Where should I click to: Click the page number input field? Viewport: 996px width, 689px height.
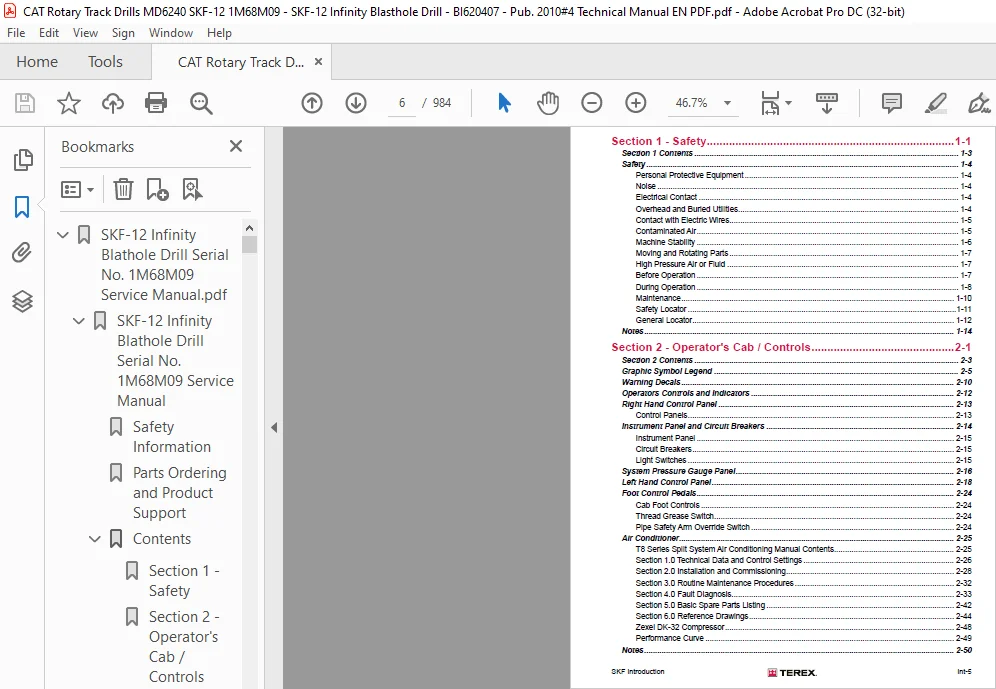[402, 103]
